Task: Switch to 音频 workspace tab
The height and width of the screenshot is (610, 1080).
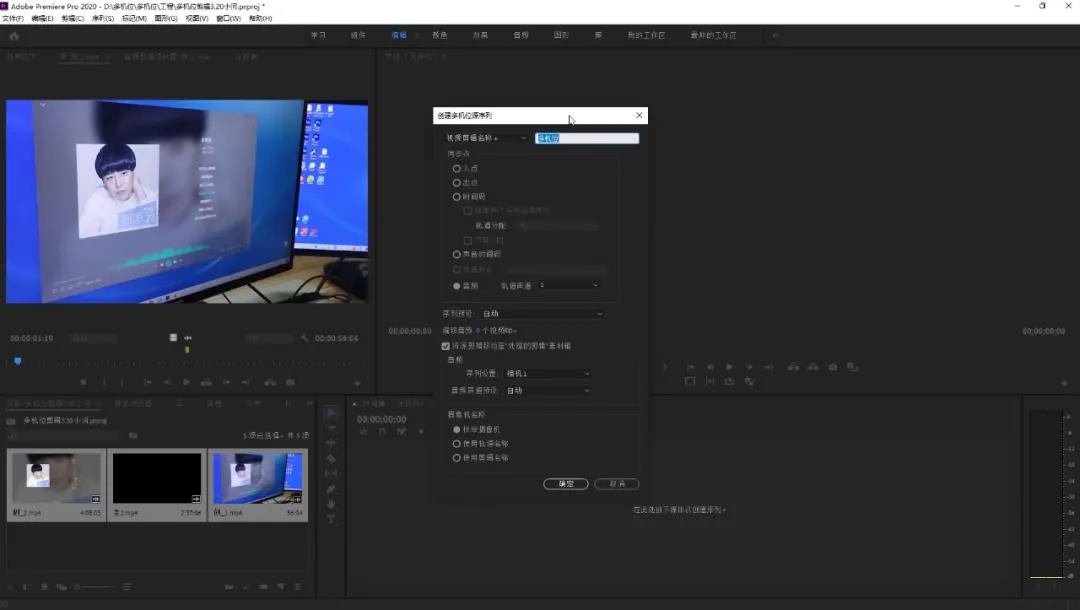Action: [521, 35]
